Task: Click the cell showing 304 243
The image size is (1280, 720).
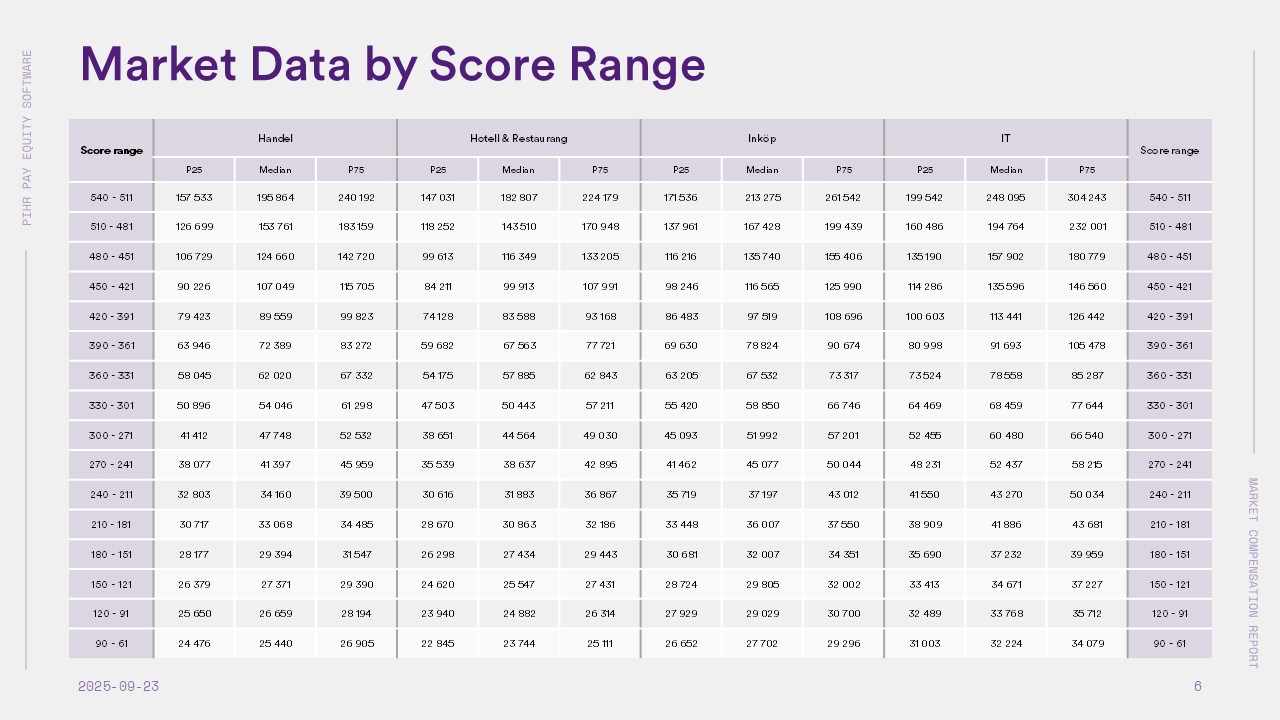Action: [1087, 197]
